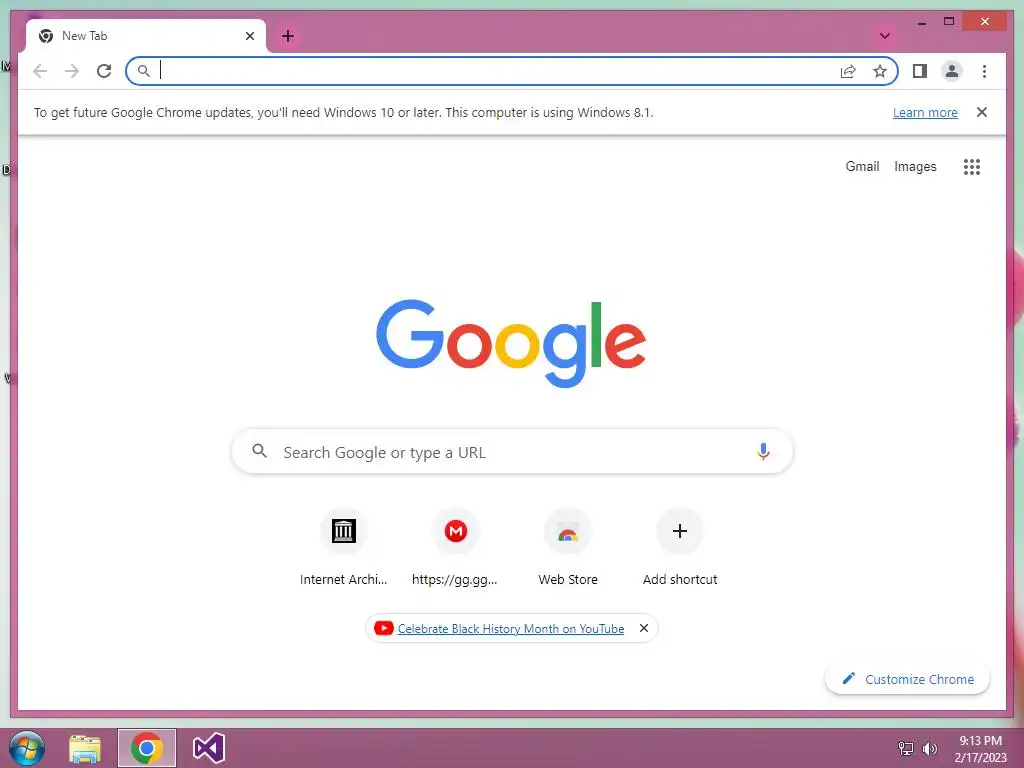Focus the Search Google or type a URL box
Viewport: 1024px width, 768px height.
[x=512, y=452]
